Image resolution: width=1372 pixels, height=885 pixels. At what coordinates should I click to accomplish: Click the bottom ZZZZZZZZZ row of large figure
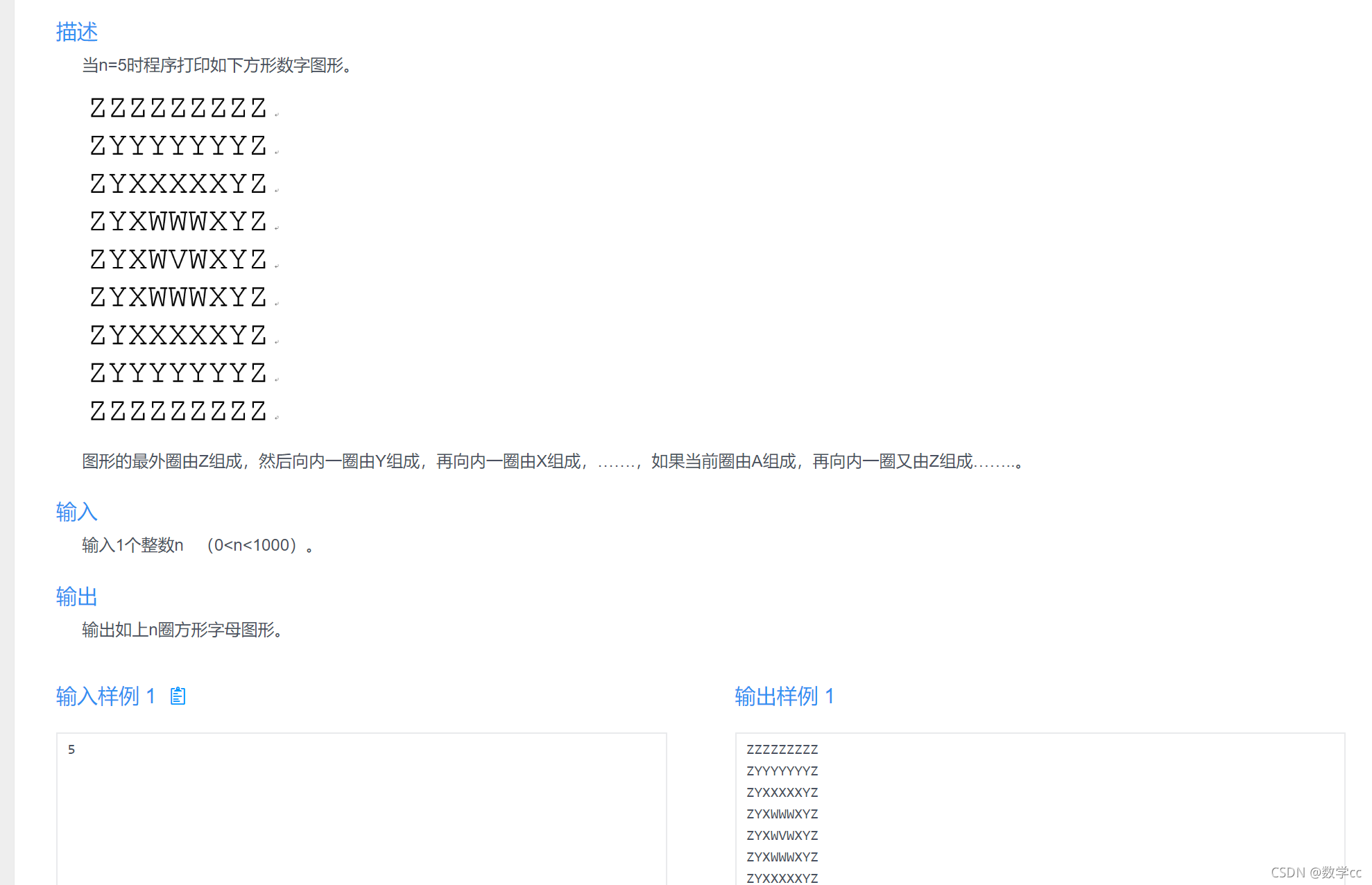point(178,411)
